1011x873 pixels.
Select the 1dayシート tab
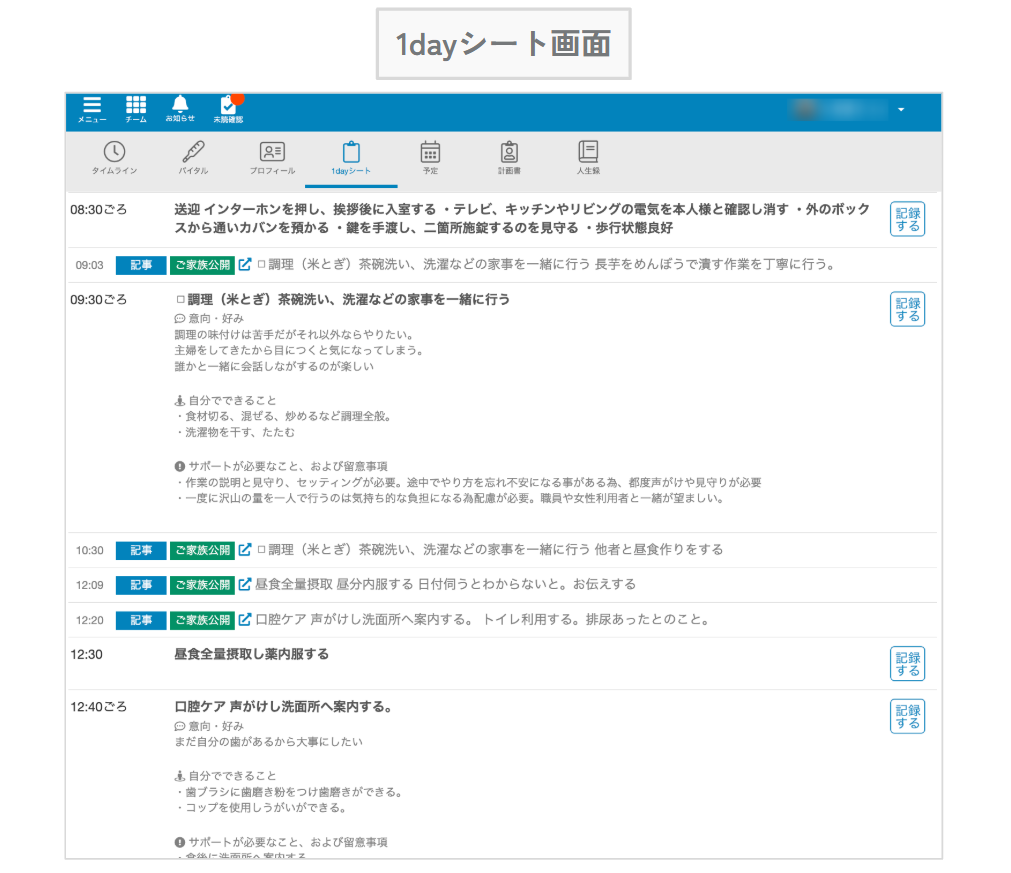[x=351, y=157]
